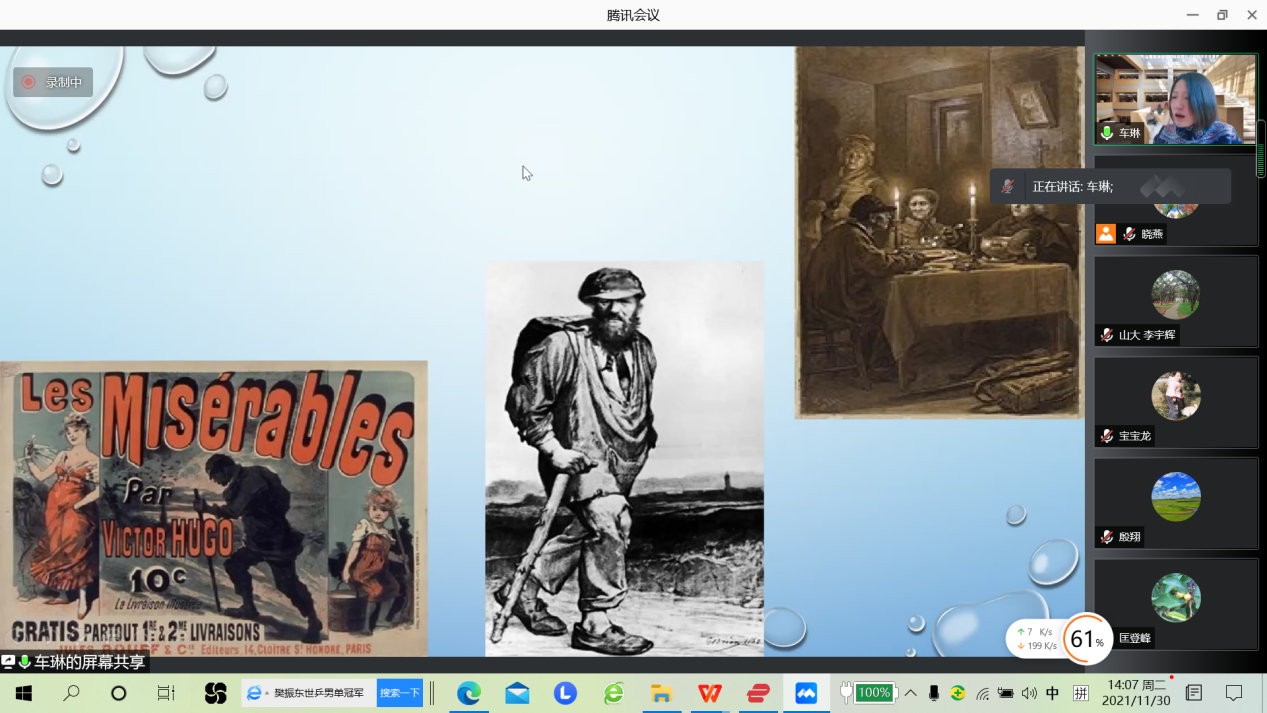Click the muted microphone icon beside 山大 李宇辉

click(1107, 335)
